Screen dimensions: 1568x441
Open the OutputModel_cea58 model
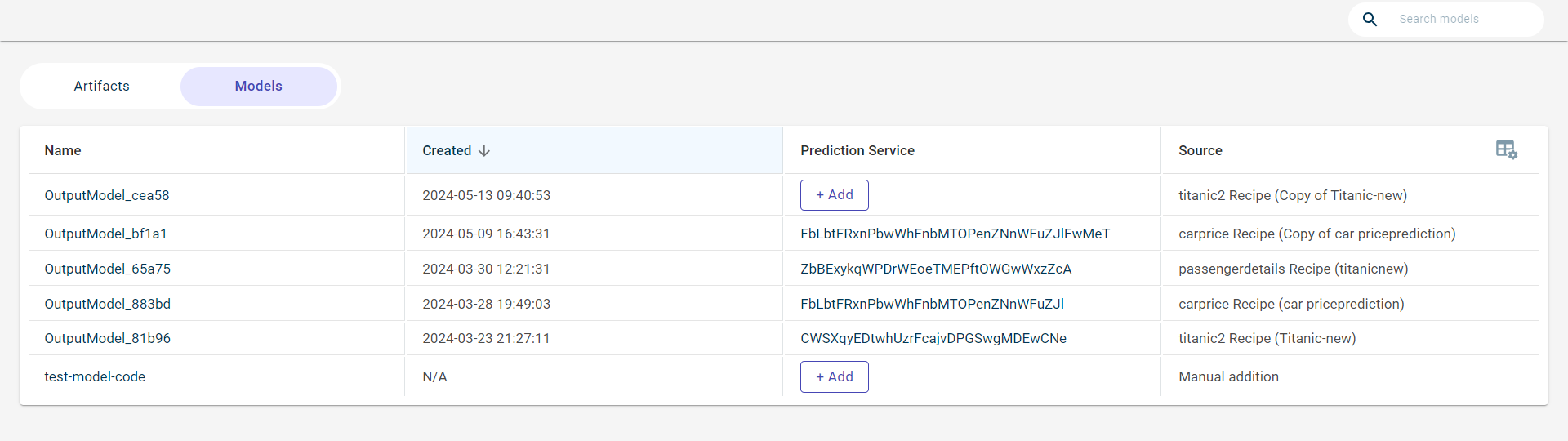107,195
